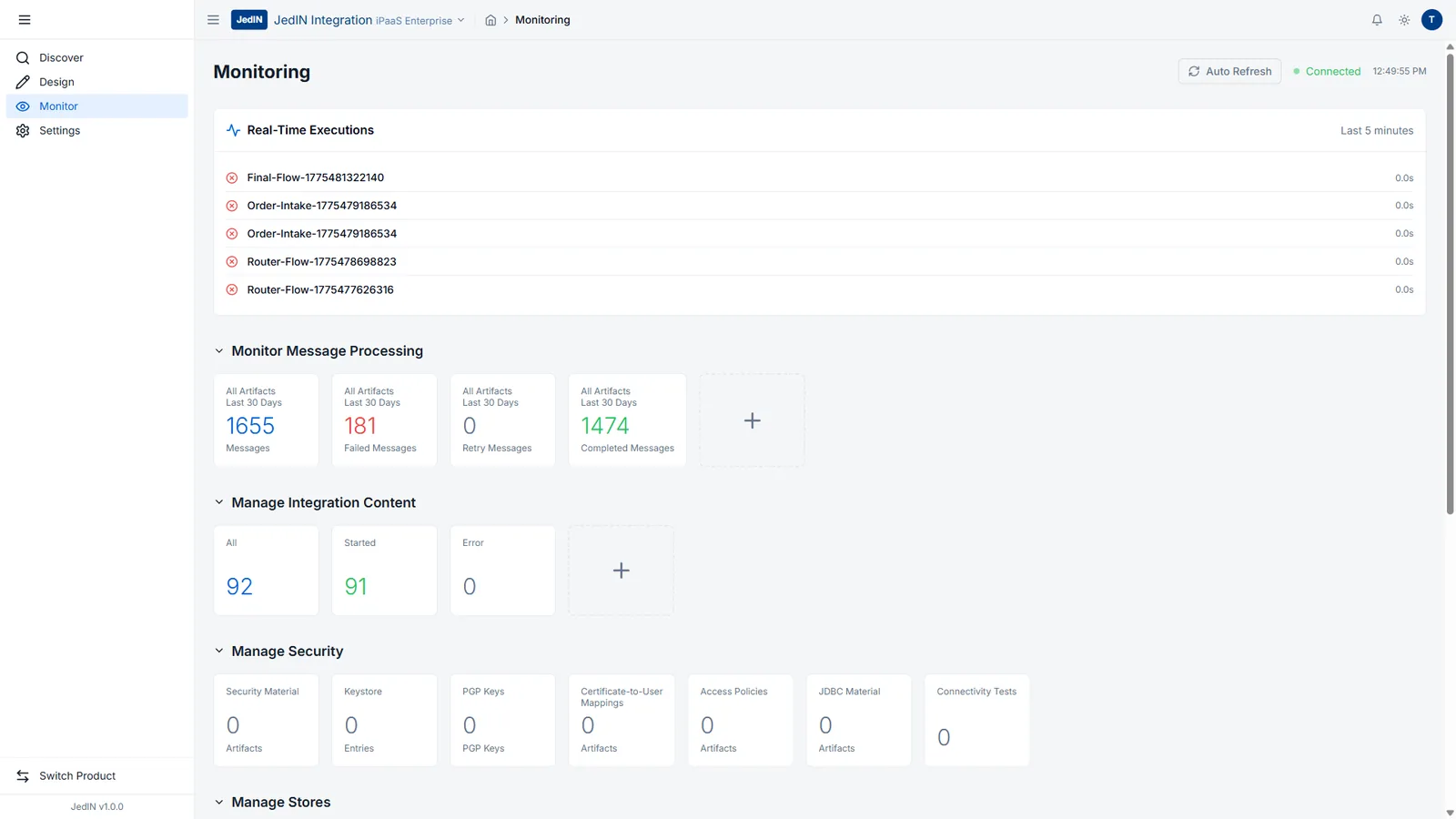This screenshot has width=1456, height=819.
Task: Click the Switch Product arrows icon
Action: (x=23, y=776)
